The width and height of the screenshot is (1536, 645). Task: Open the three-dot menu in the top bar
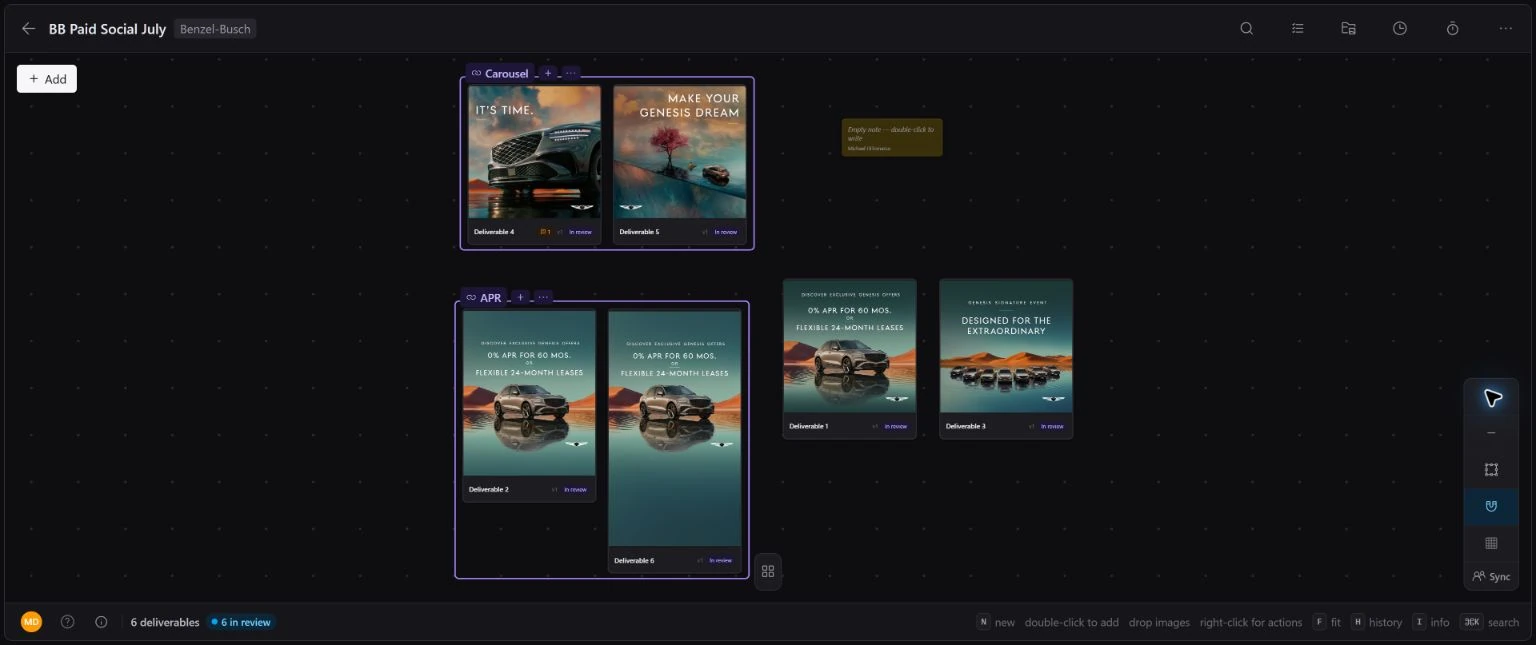[x=1506, y=29]
